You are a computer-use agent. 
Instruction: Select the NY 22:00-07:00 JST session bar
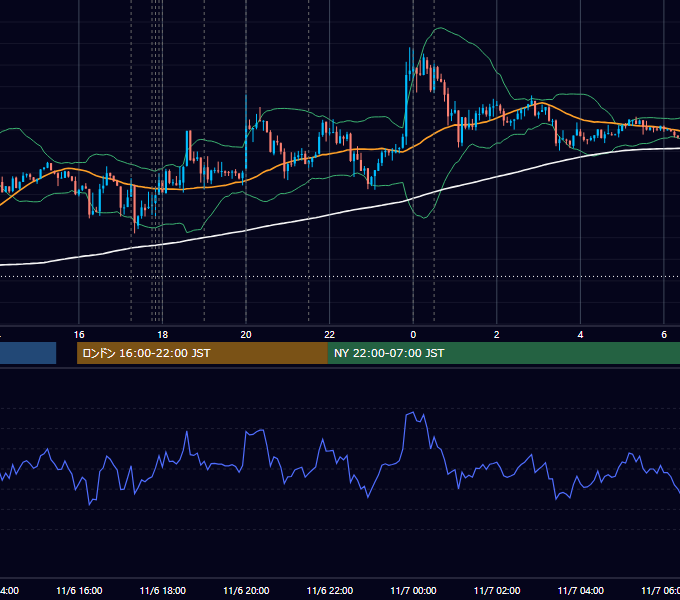coord(503,353)
